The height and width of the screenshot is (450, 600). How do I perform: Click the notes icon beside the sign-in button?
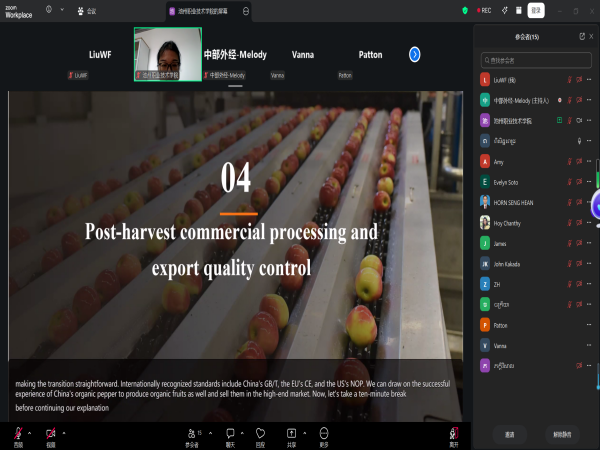[518, 10]
